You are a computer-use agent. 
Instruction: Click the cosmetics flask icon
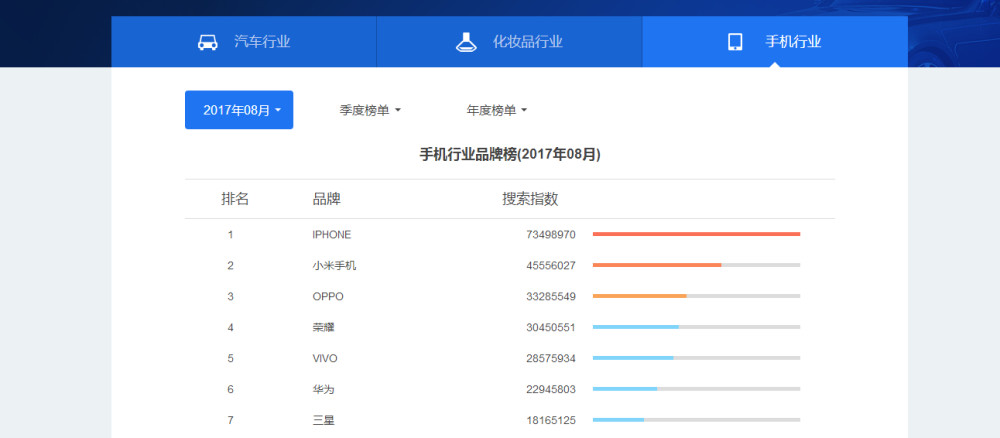click(x=467, y=42)
